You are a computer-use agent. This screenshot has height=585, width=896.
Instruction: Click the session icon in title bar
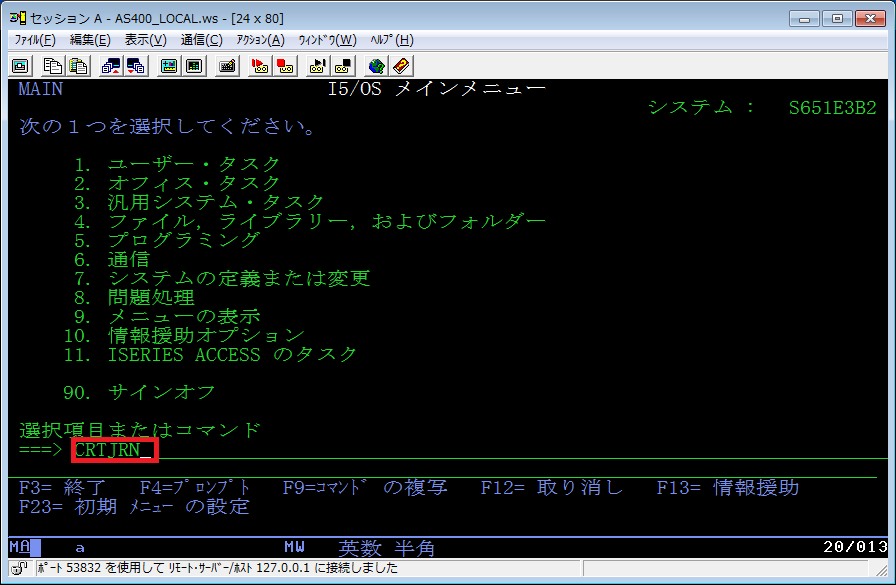18,18
